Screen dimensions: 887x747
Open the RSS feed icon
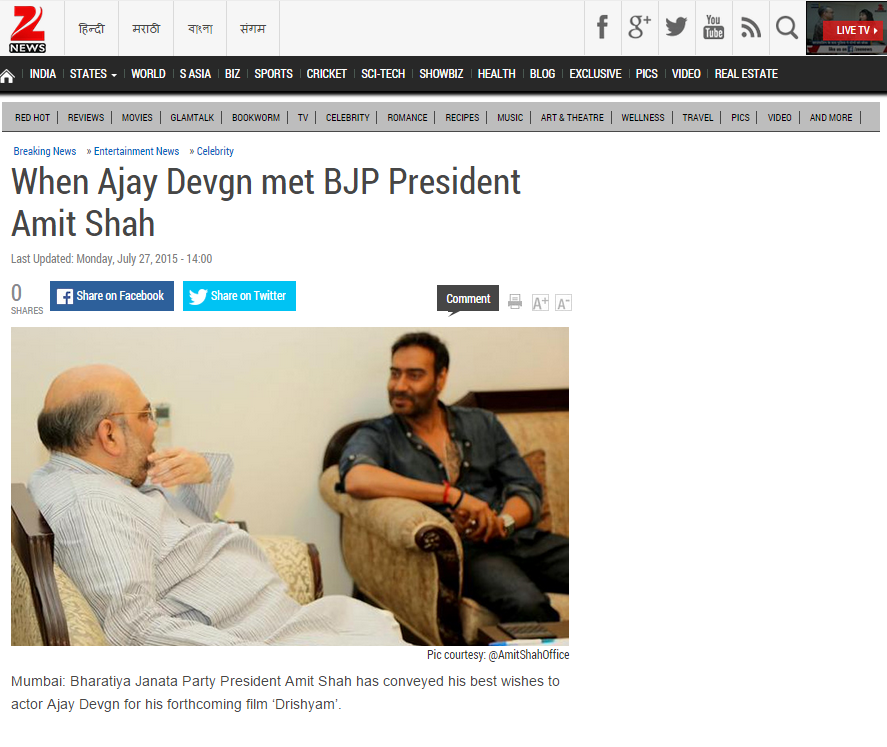tap(751, 27)
